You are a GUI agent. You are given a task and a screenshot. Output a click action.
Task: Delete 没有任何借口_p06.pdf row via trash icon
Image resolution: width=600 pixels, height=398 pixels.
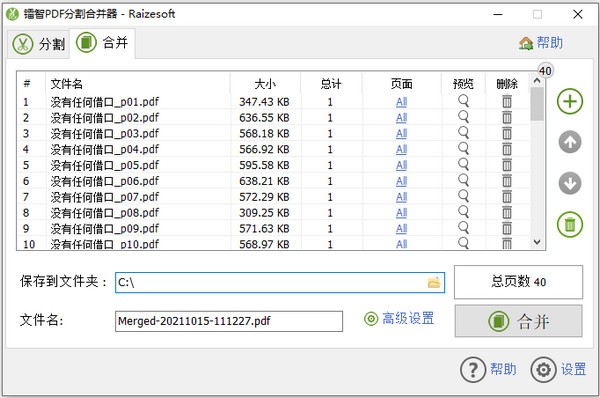pos(507,181)
